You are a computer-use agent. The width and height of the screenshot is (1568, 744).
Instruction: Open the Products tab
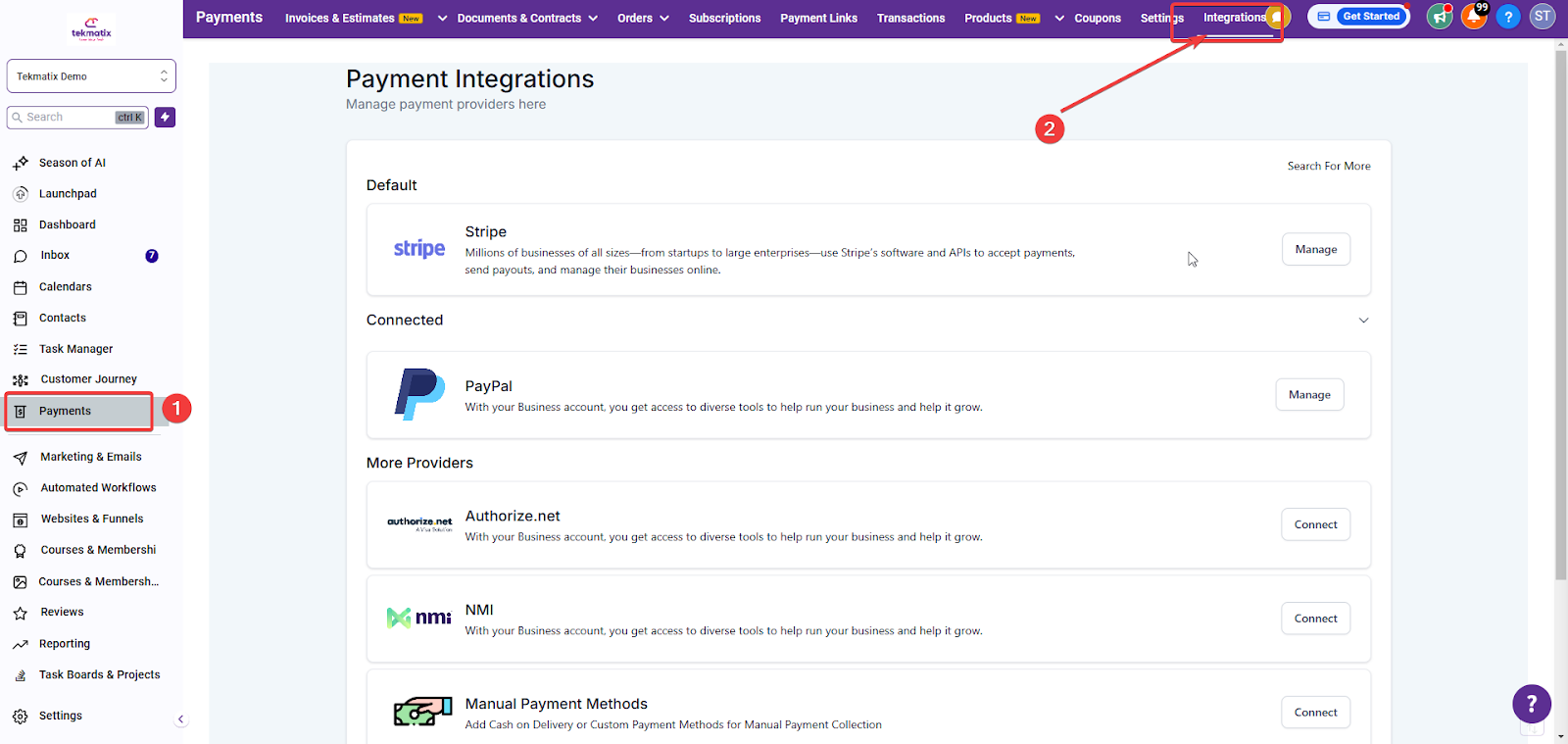(x=988, y=18)
